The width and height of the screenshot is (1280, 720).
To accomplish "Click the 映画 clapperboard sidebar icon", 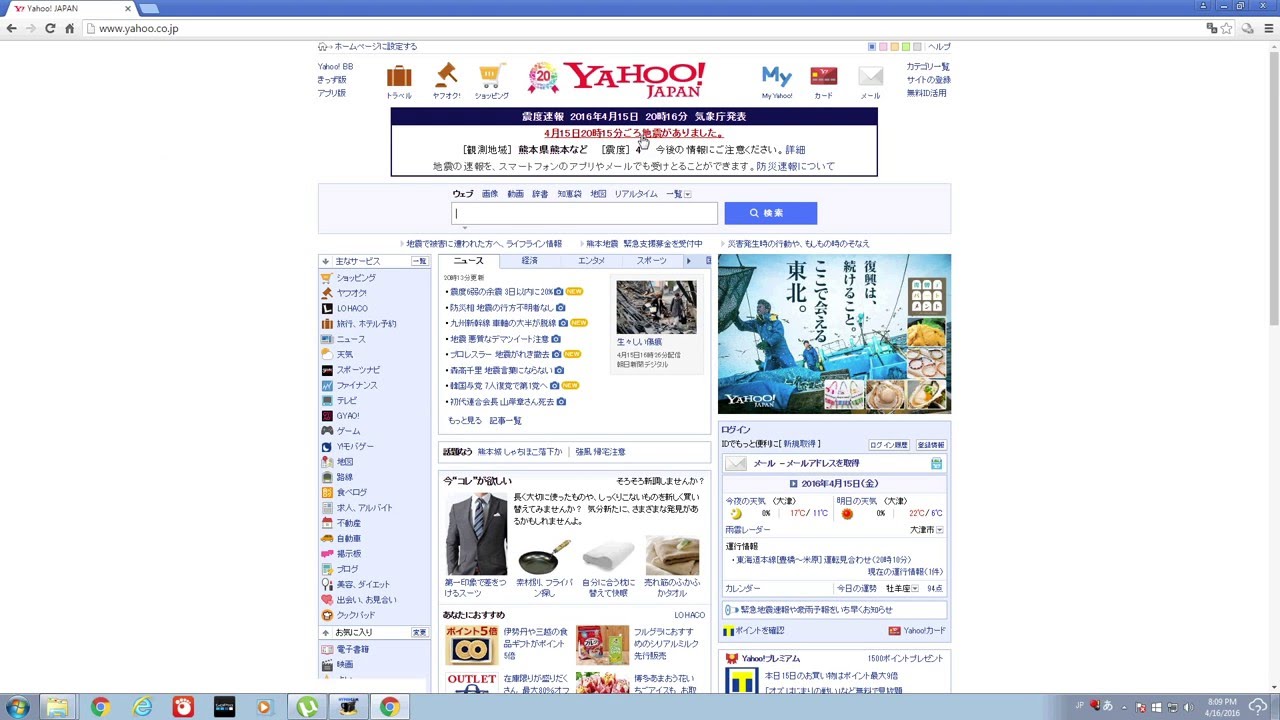I will [327, 665].
